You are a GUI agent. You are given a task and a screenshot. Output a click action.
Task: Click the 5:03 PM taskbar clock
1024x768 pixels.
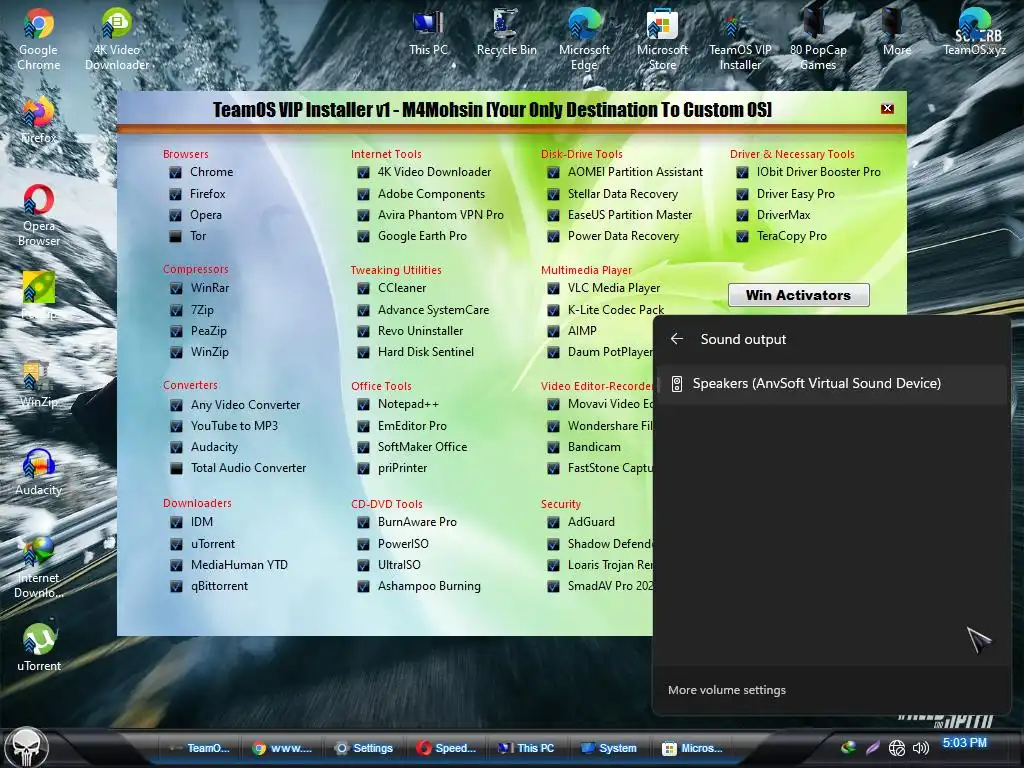[965, 743]
